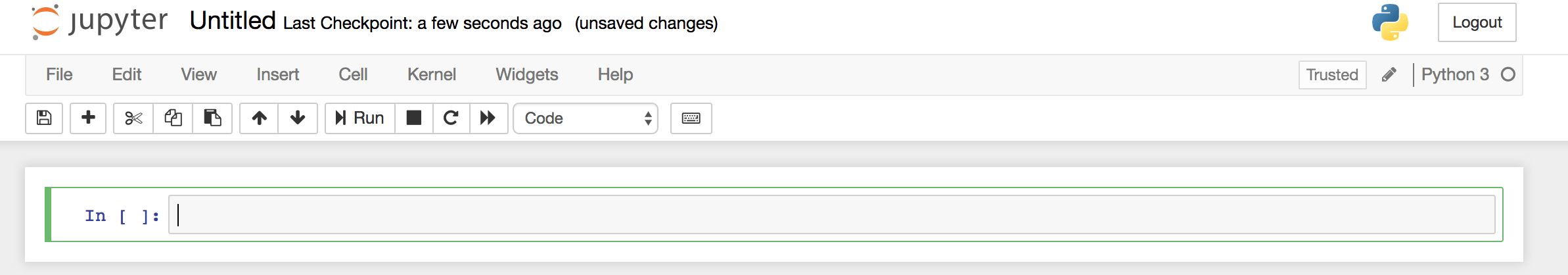This screenshot has height=275, width=1568.
Task: Restart the kernel circular arrow icon
Action: click(451, 118)
